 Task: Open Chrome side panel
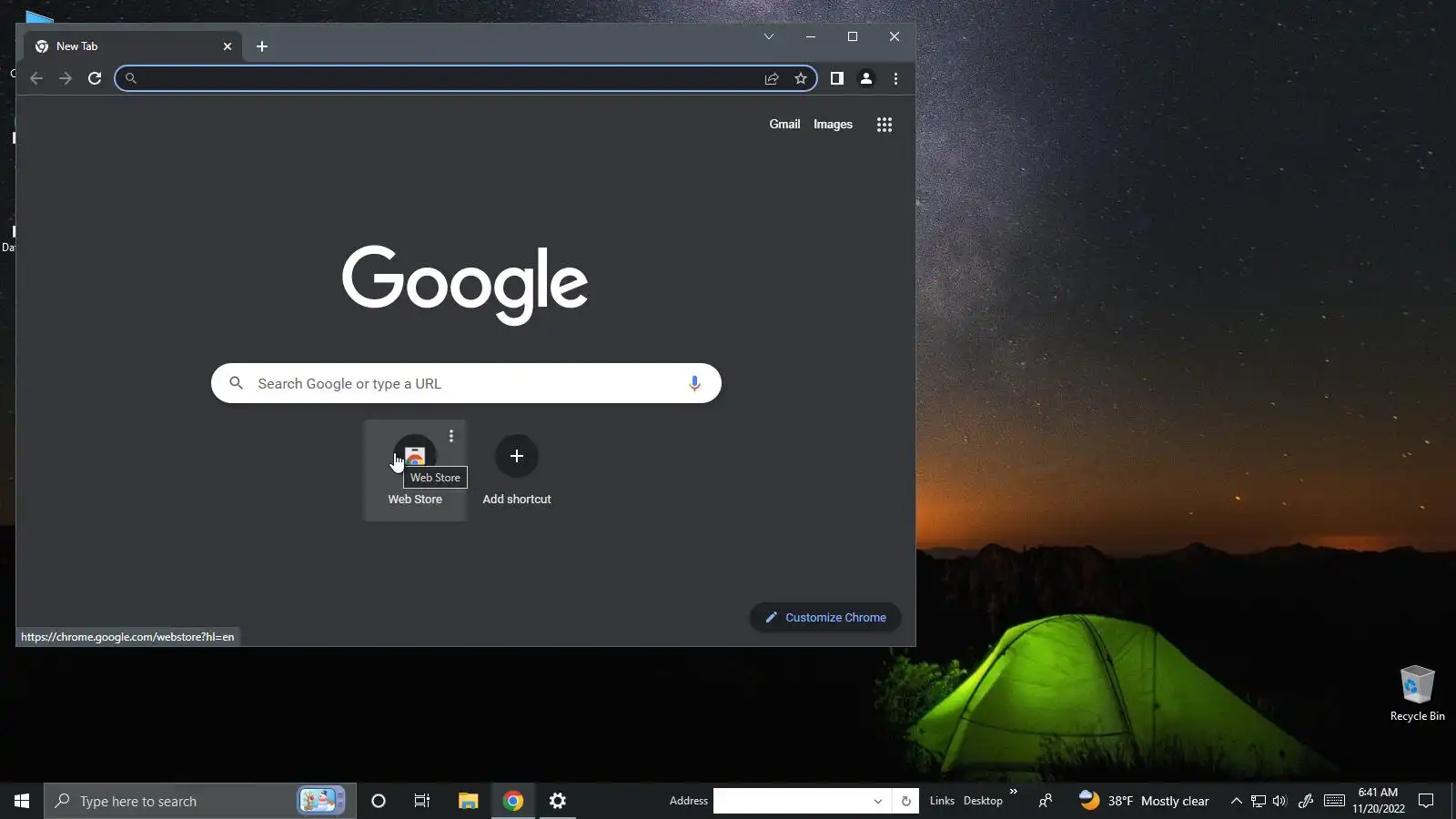pyautogui.click(x=837, y=78)
